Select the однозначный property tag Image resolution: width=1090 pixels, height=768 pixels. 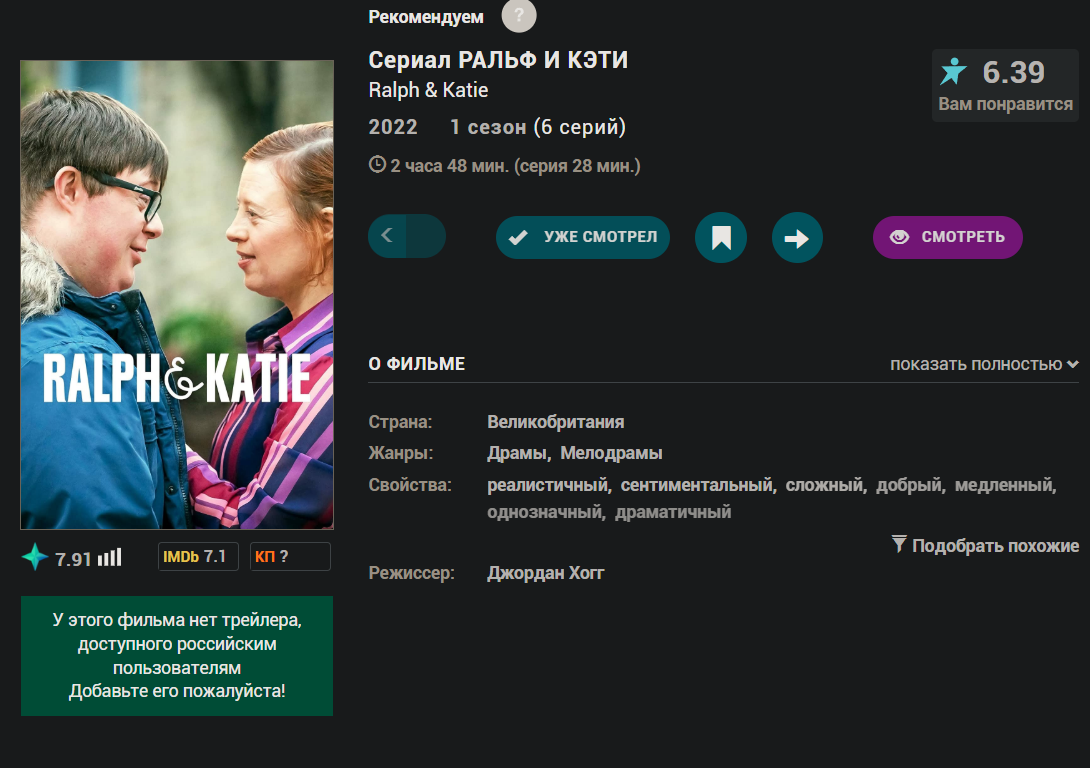click(x=544, y=512)
